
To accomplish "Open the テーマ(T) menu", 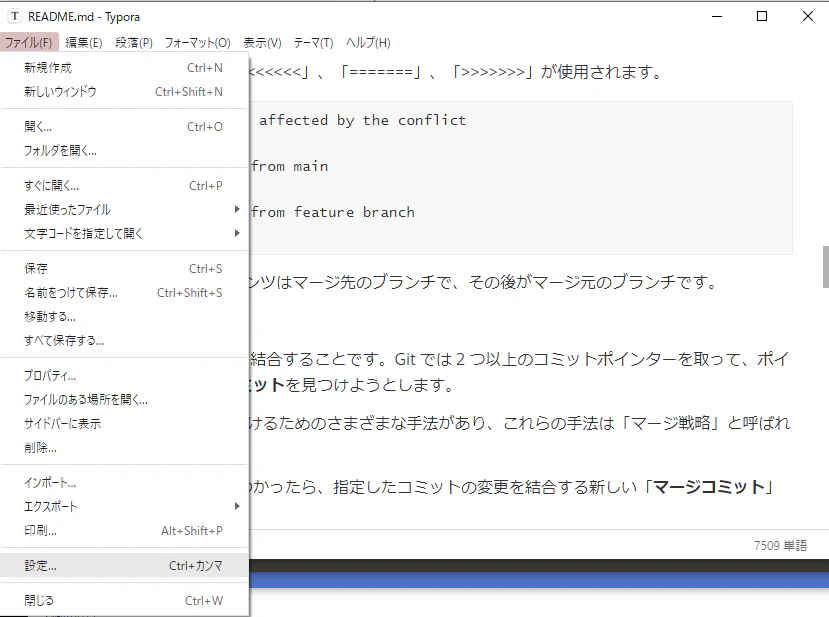I will click(314, 42).
